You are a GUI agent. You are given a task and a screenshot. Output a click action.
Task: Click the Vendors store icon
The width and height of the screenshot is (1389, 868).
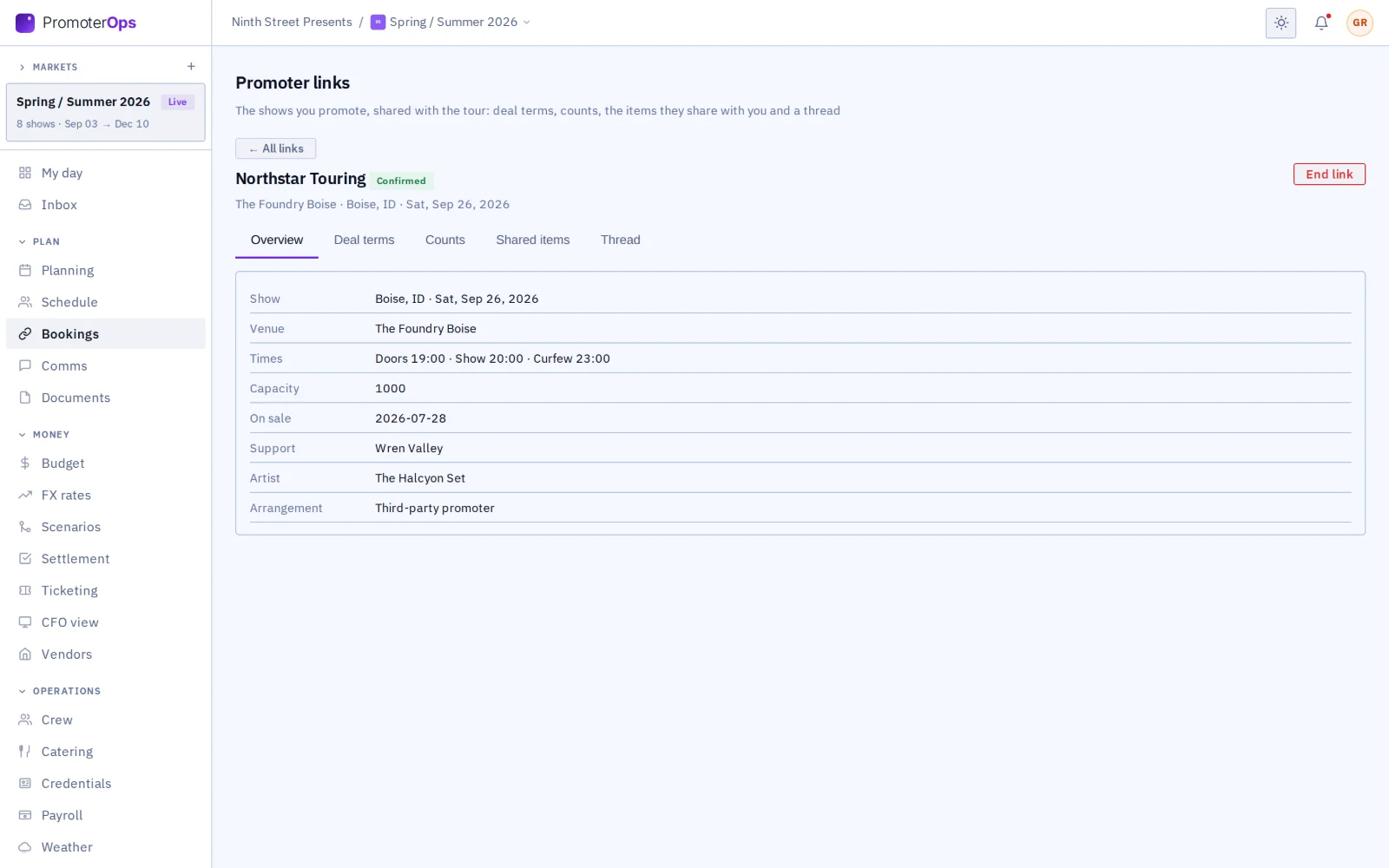point(25,654)
